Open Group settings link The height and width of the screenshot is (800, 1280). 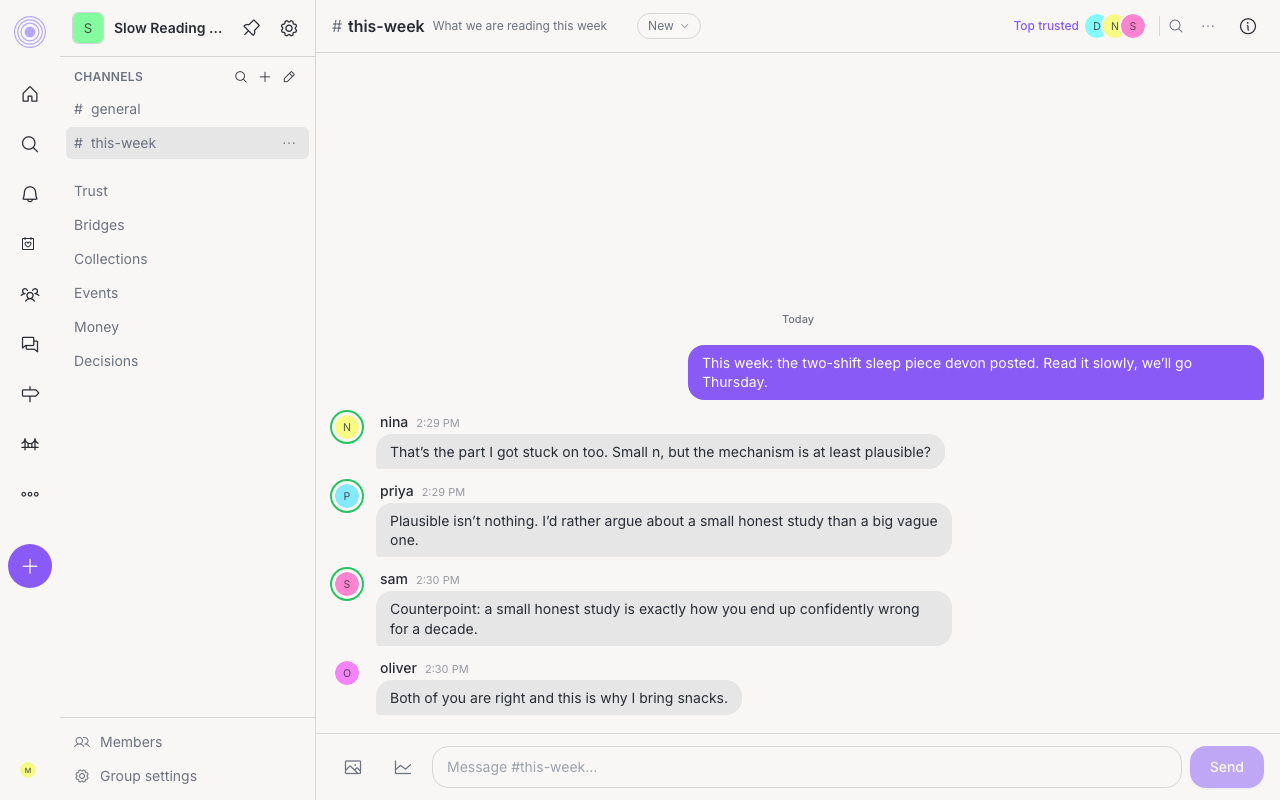(x=135, y=776)
